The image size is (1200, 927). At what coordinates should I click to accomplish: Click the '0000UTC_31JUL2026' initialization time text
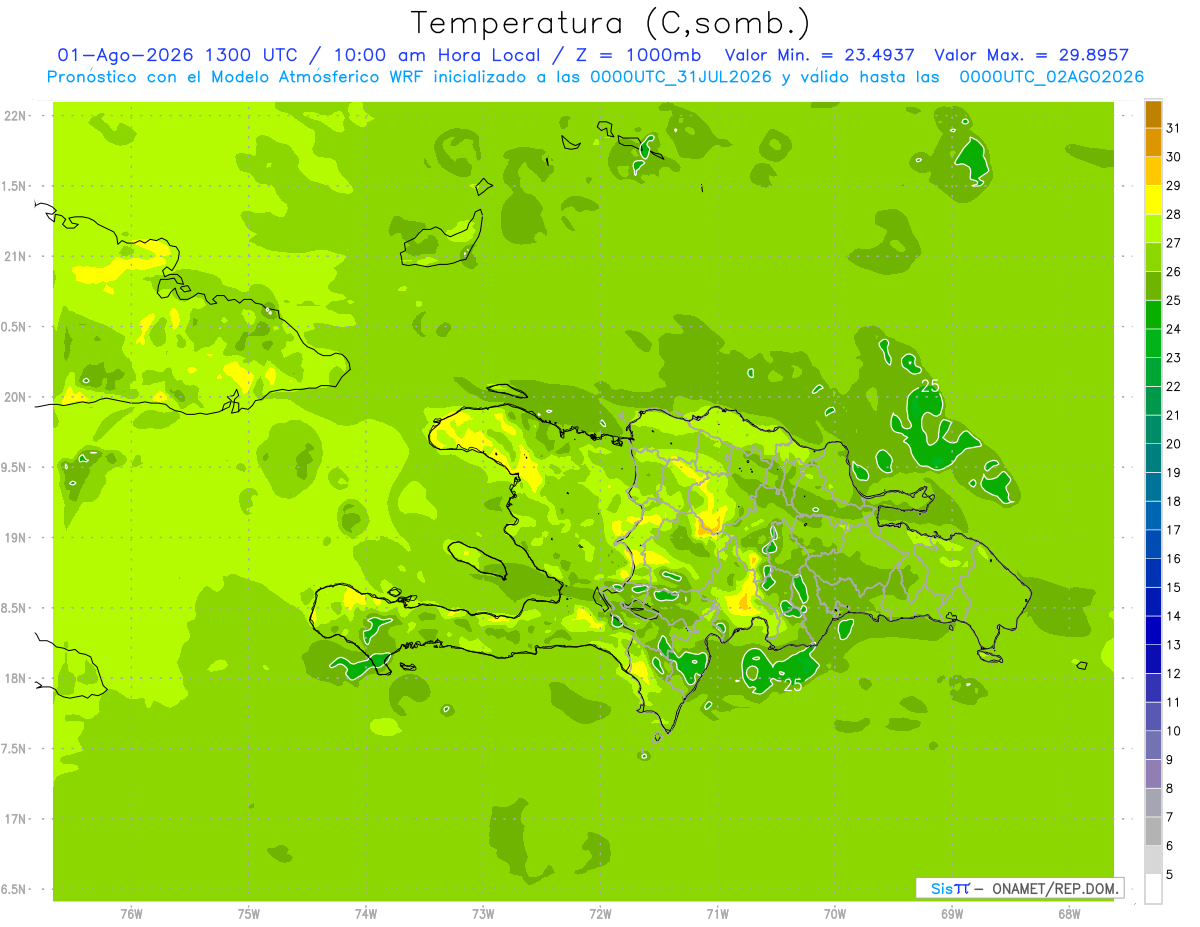(x=681, y=76)
